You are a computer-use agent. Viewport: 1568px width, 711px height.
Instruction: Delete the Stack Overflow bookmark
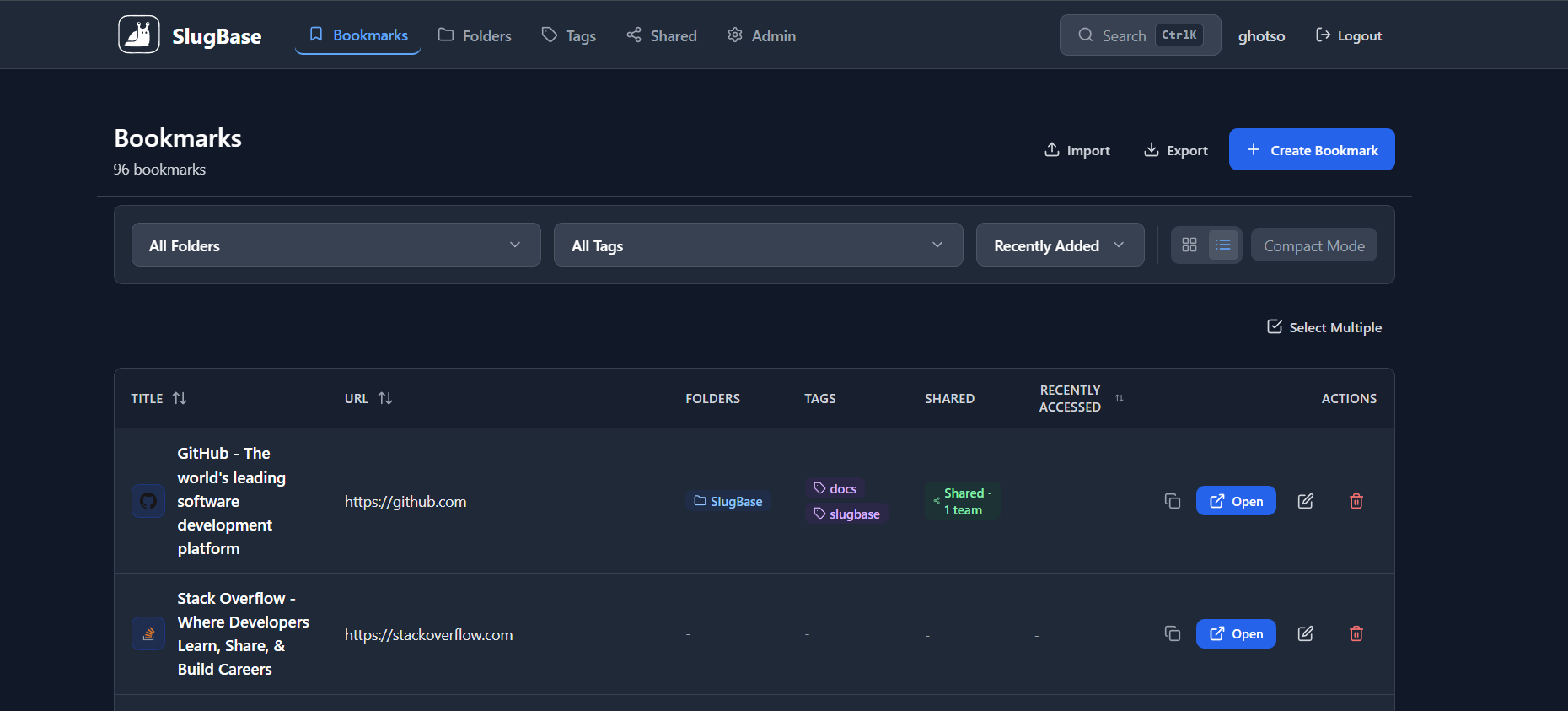1356,633
